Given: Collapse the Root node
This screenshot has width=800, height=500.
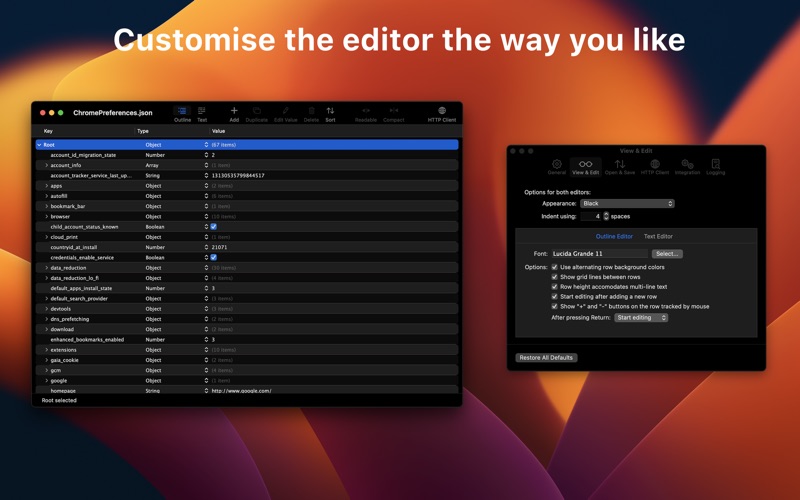Looking at the screenshot, I should 39,145.
